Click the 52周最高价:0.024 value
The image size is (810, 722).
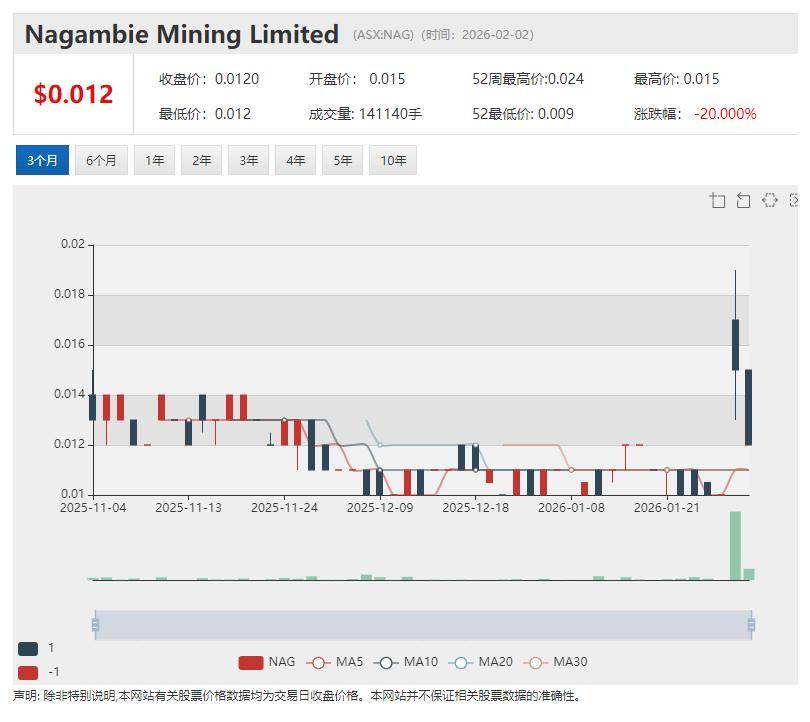(x=528, y=79)
